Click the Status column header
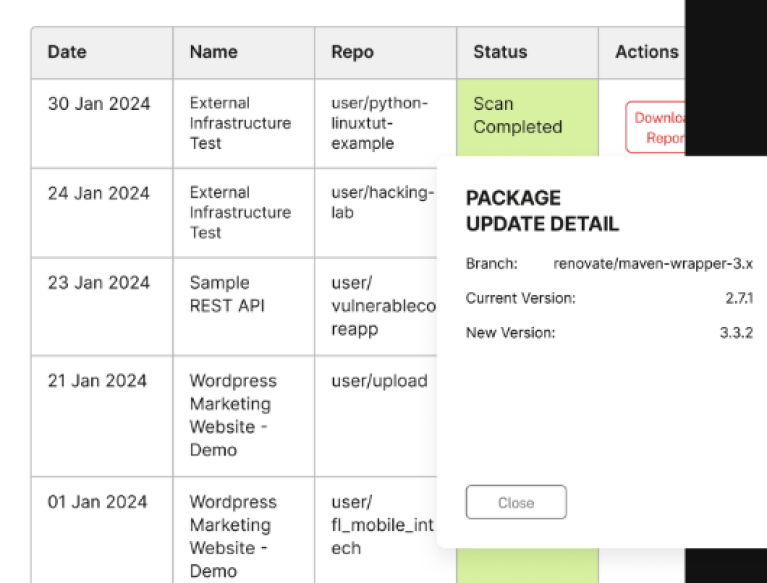767x583 pixels. coord(500,52)
